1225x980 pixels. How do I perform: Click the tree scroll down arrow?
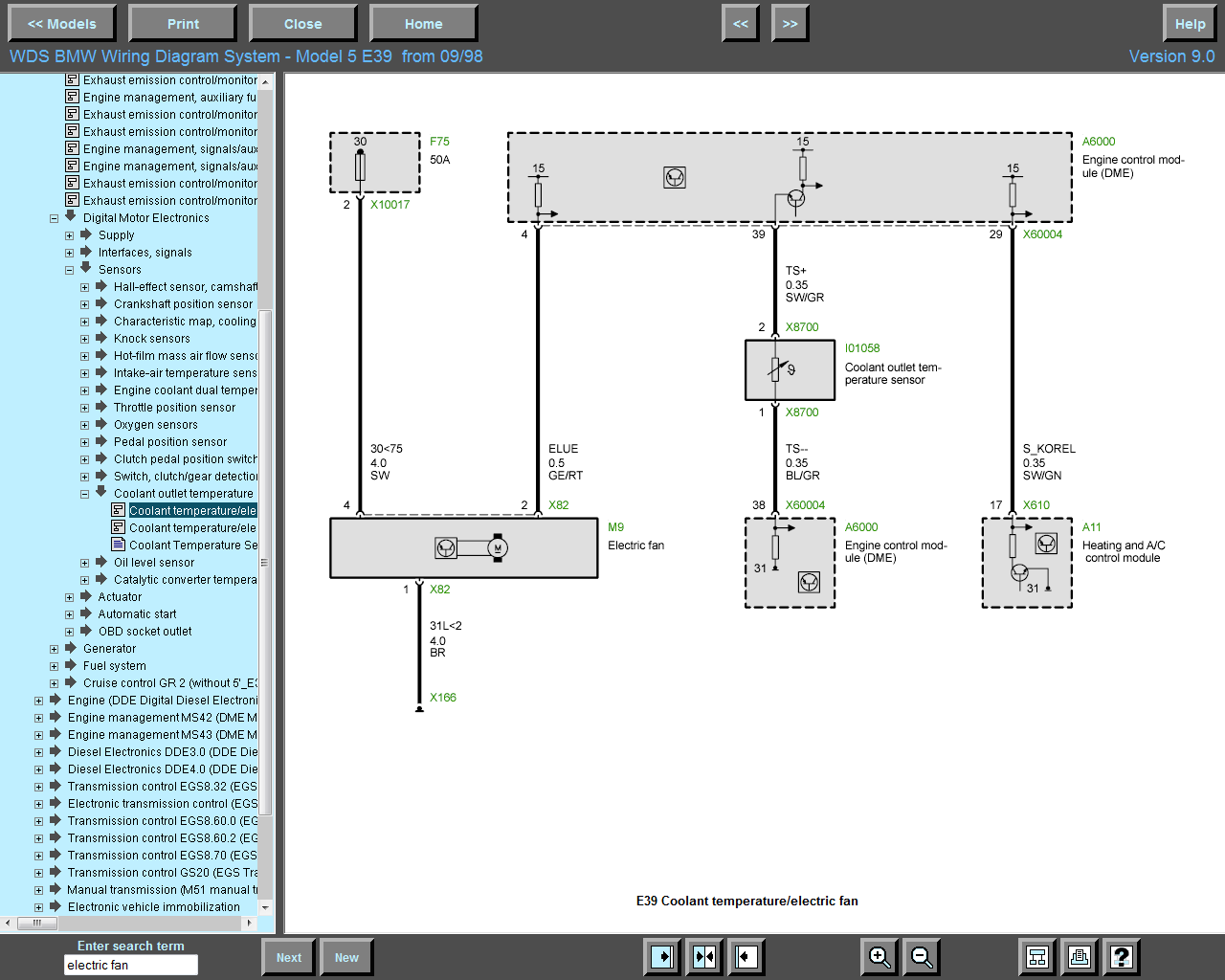(x=266, y=907)
